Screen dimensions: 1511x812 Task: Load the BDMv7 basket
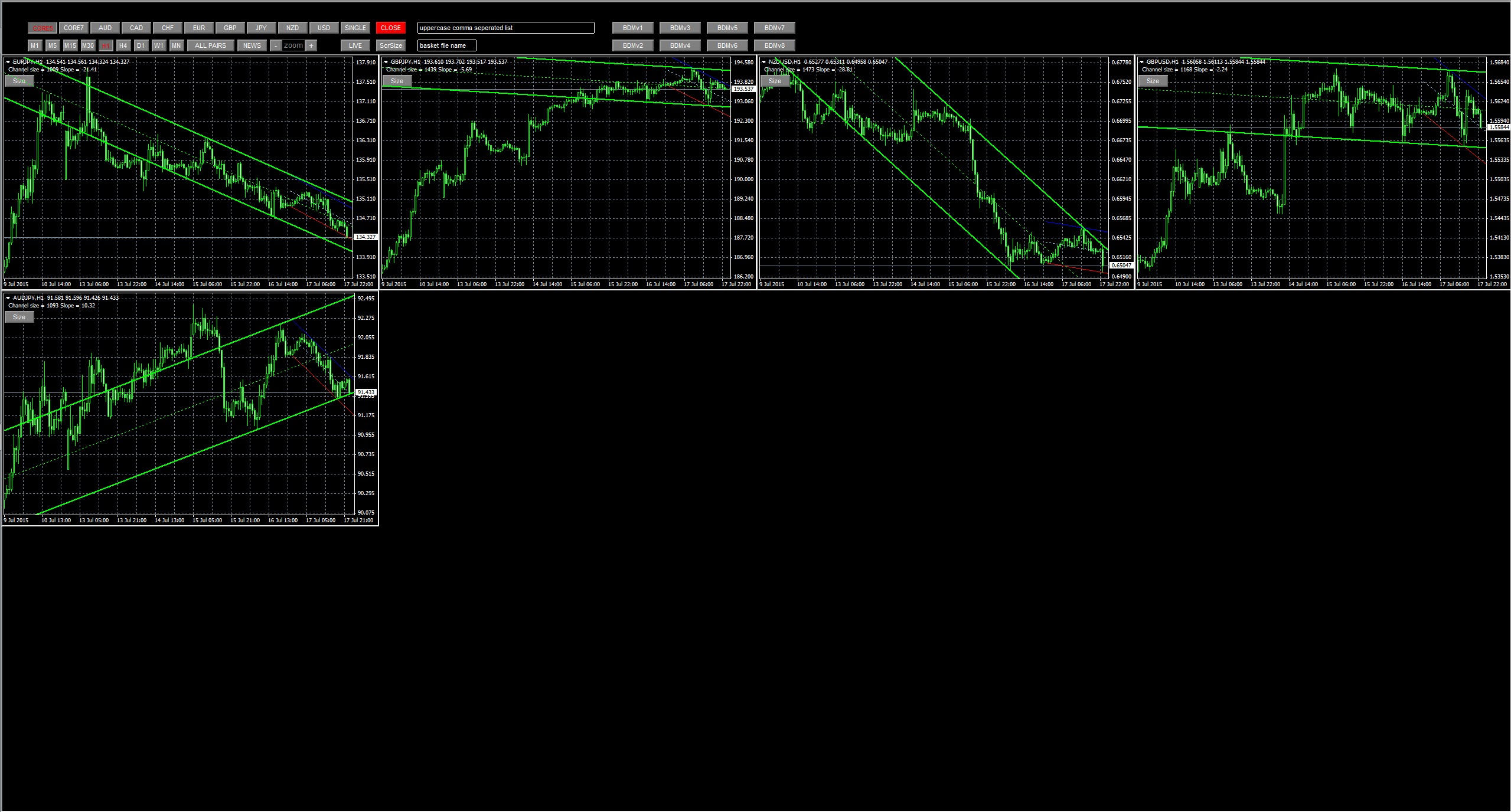point(775,28)
